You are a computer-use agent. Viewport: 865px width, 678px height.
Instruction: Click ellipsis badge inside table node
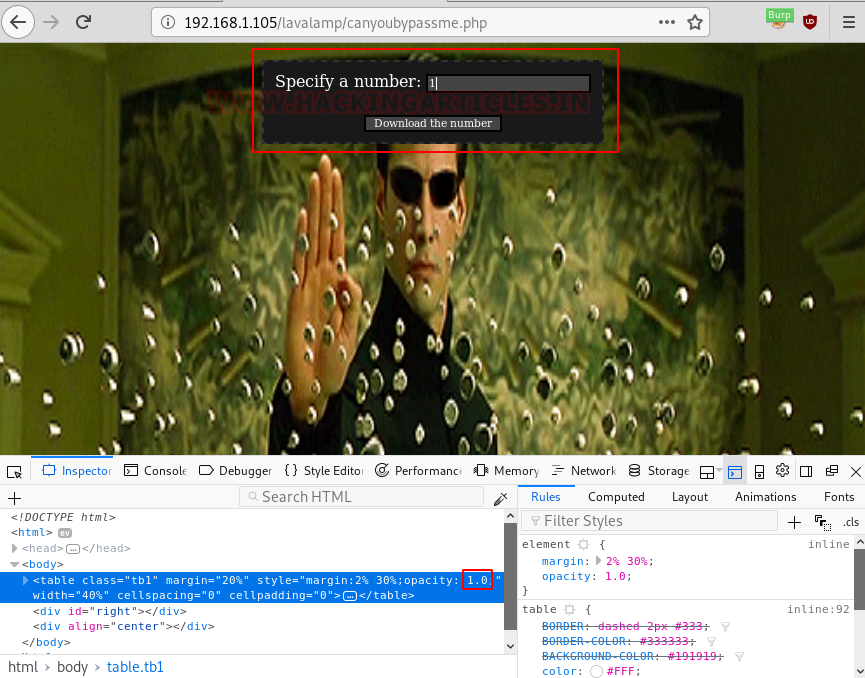click(x=350, y=596)
